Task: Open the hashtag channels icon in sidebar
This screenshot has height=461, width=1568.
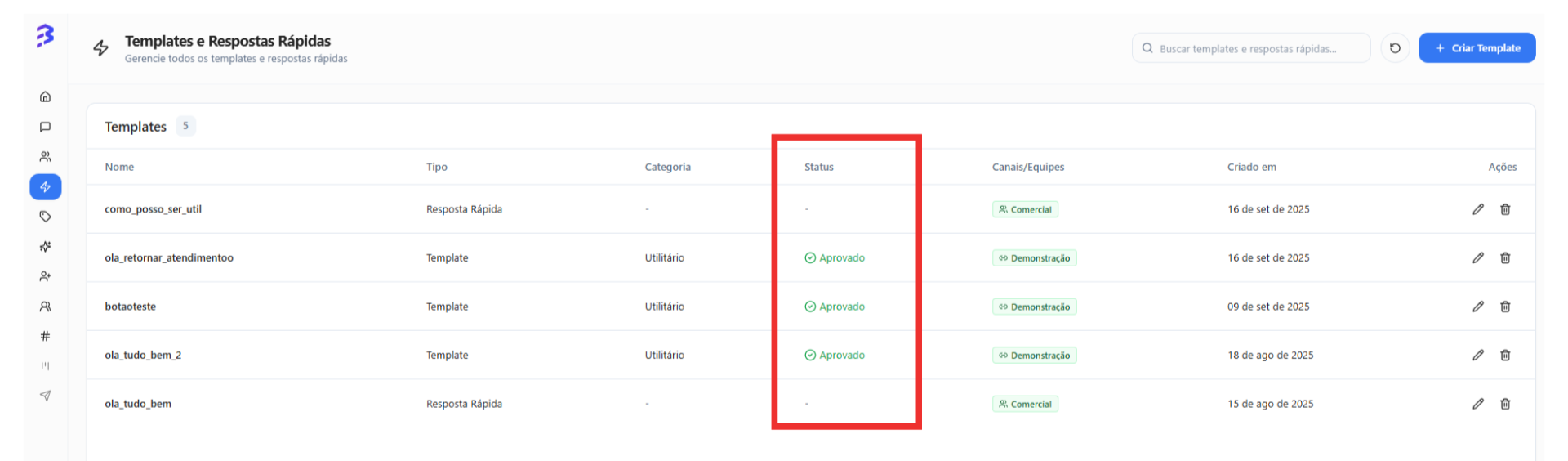Action: [x=46, y=336]
